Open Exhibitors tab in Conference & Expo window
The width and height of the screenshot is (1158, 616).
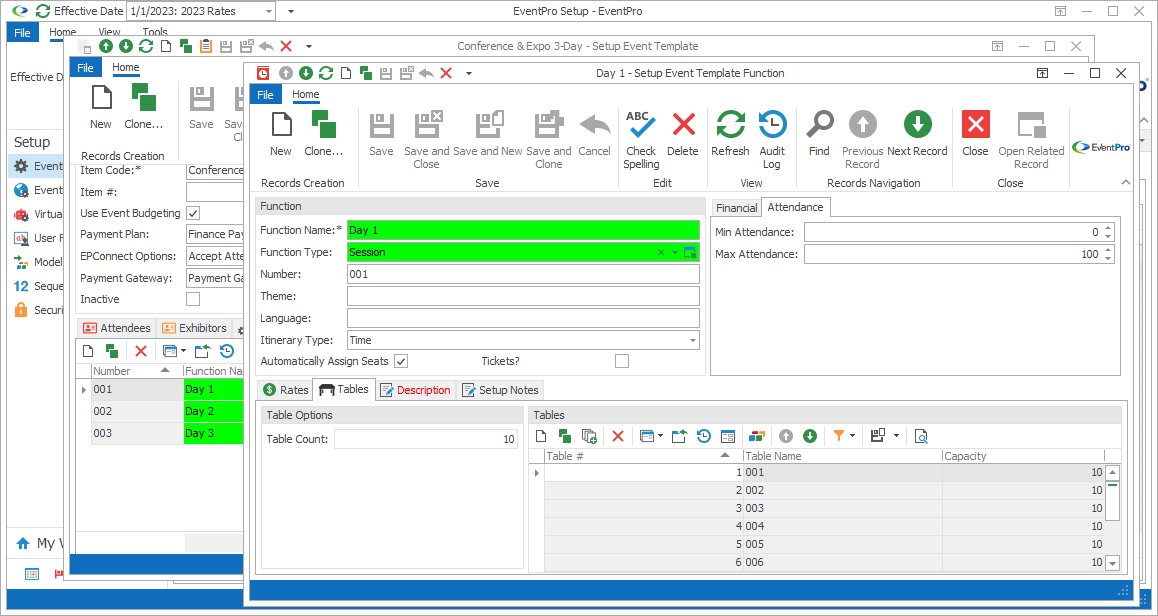point(194,328)
